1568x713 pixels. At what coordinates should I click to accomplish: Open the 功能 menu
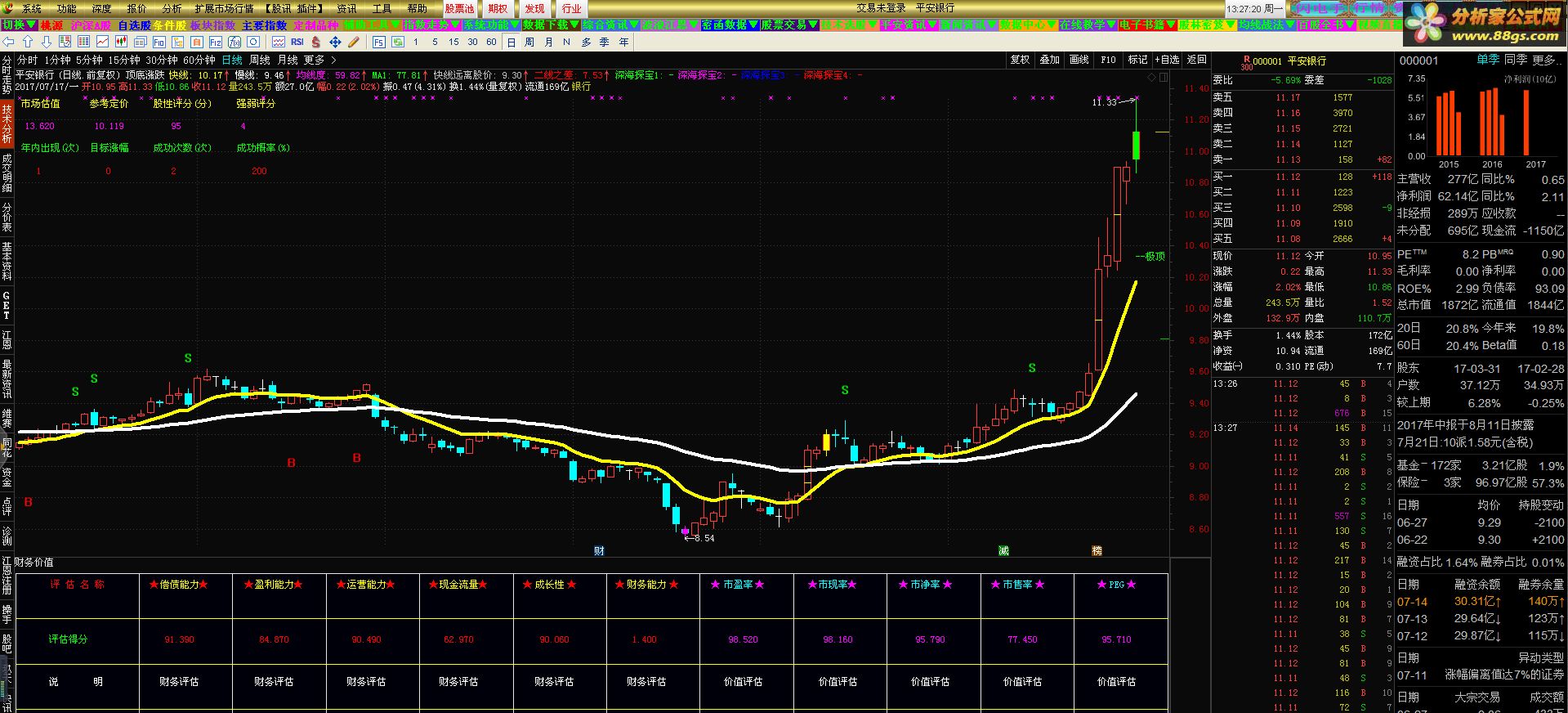tap(66, 8)
